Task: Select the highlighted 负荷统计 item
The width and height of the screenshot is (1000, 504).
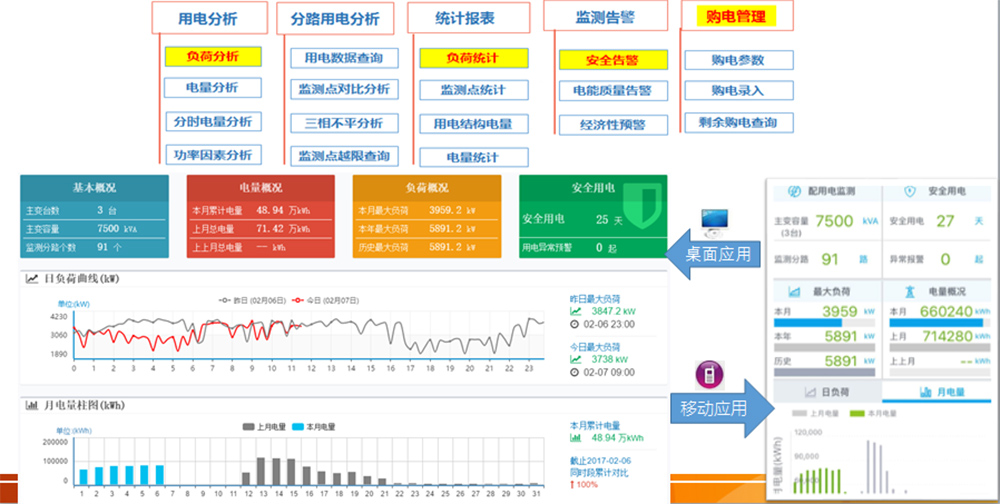Action: pos(474,58)
